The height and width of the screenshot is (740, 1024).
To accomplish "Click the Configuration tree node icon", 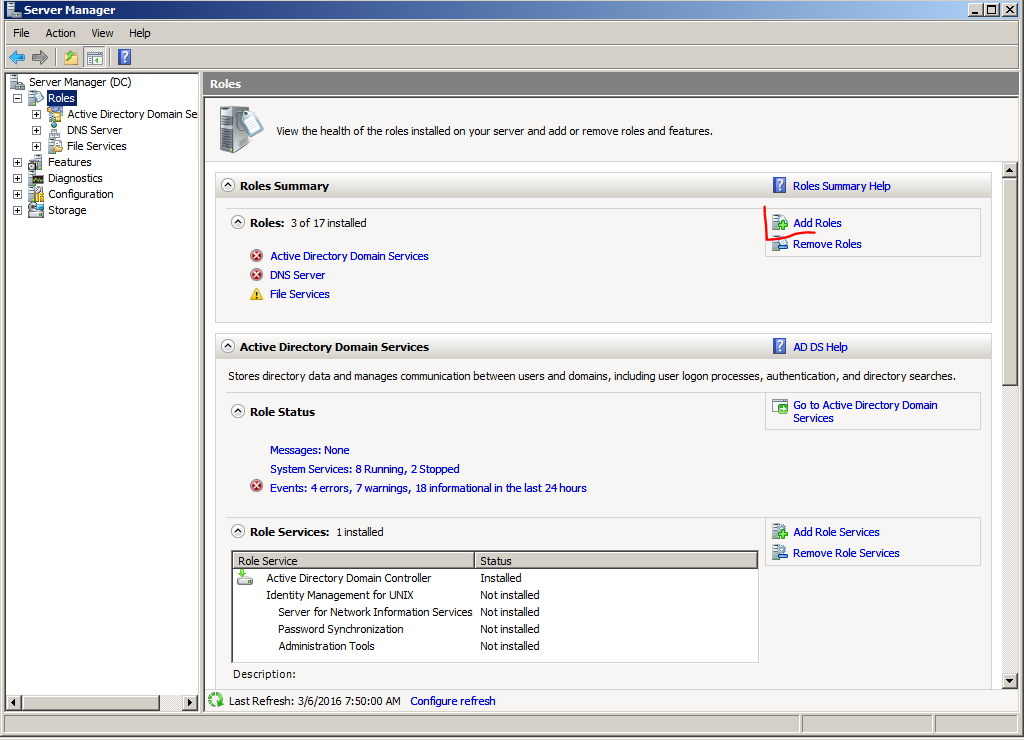I will tap(37, 194).
